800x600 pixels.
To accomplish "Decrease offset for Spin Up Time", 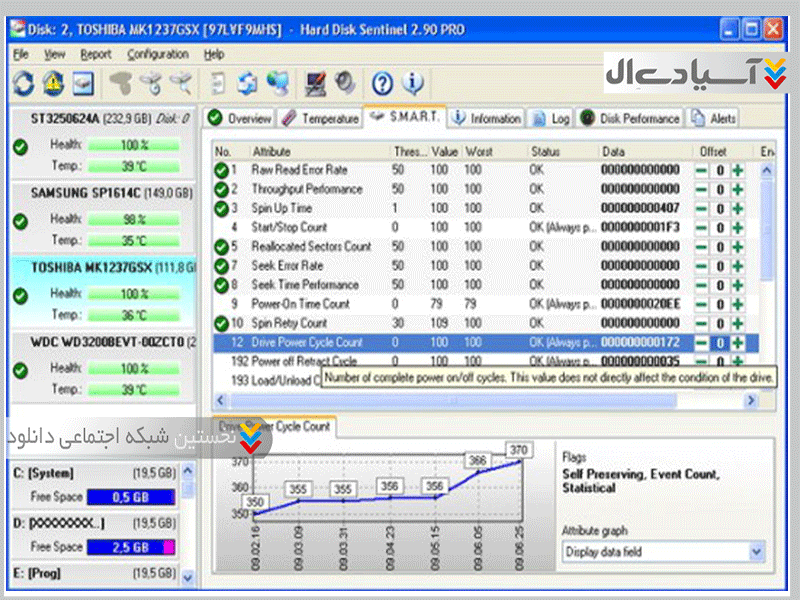I will click(x=701, y=209).
